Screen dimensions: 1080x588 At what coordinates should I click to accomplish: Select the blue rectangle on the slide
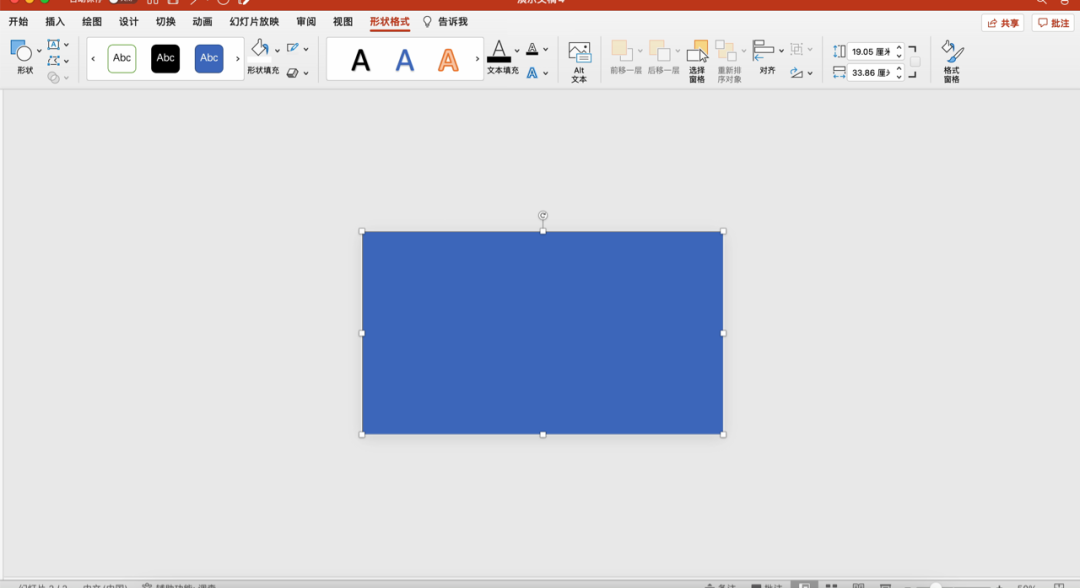point(543,333)
